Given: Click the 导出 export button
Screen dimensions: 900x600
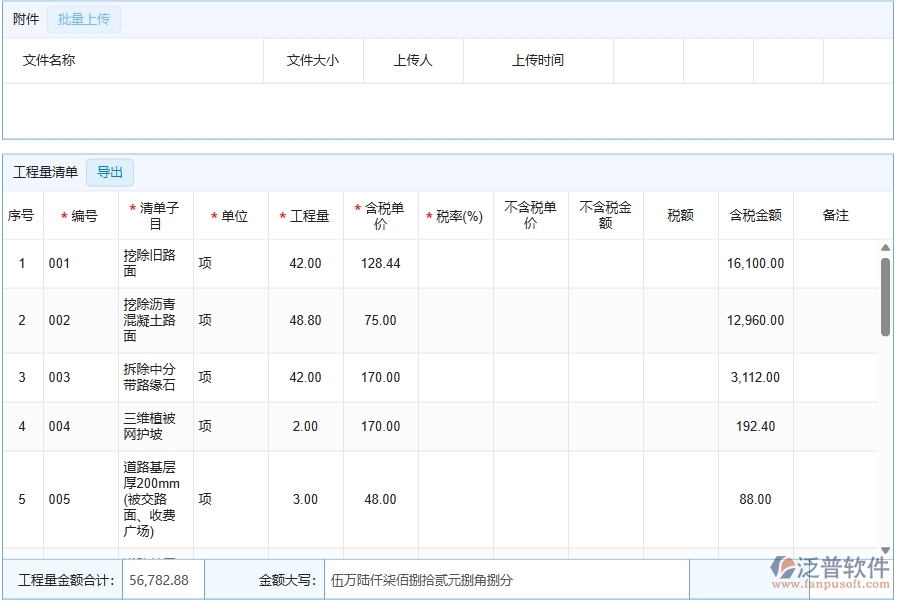Looking at the screenshot, I should coord(110,172).
